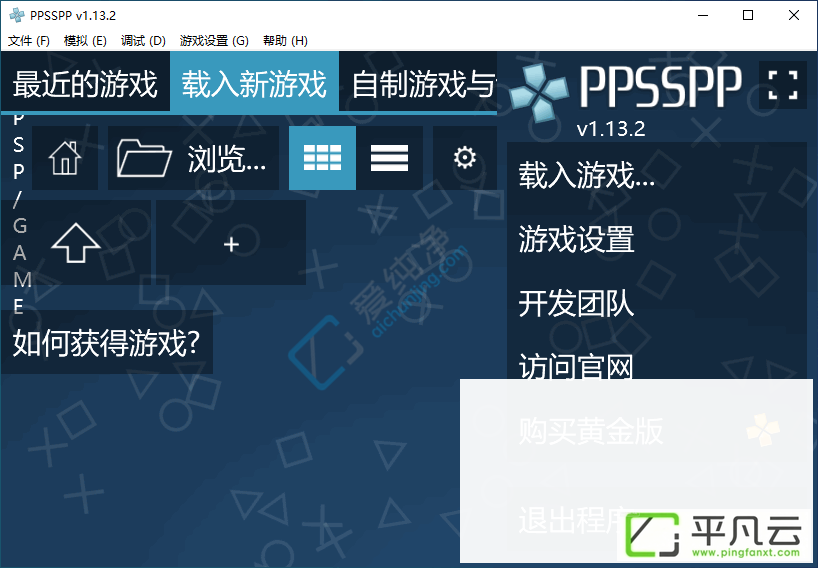Add a new folder with plus button

[231, 243]
